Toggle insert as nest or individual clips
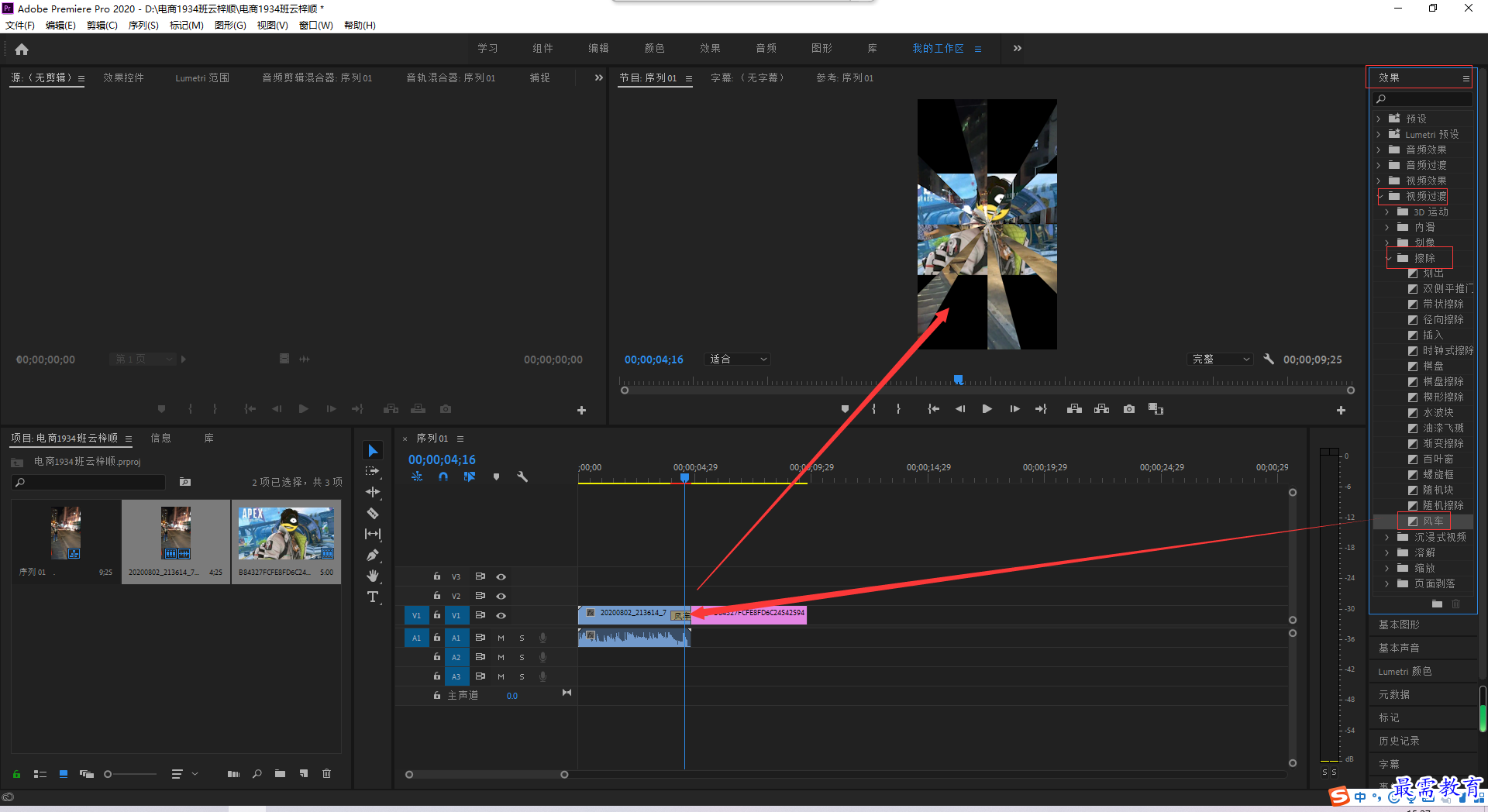The width and height of the screenshot is (1488, 812). pyautogui.click(x=417, y=477)
